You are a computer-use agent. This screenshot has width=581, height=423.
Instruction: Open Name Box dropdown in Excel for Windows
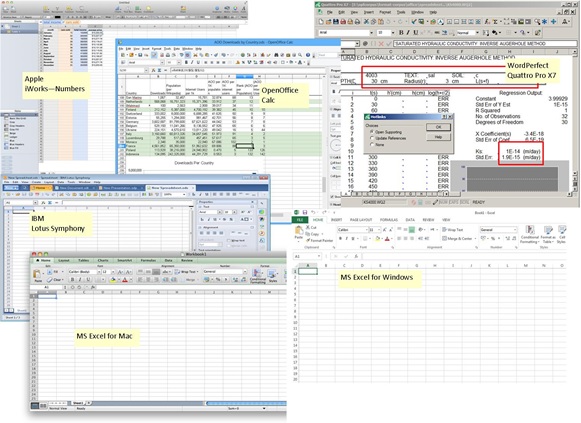coord(319,256)
